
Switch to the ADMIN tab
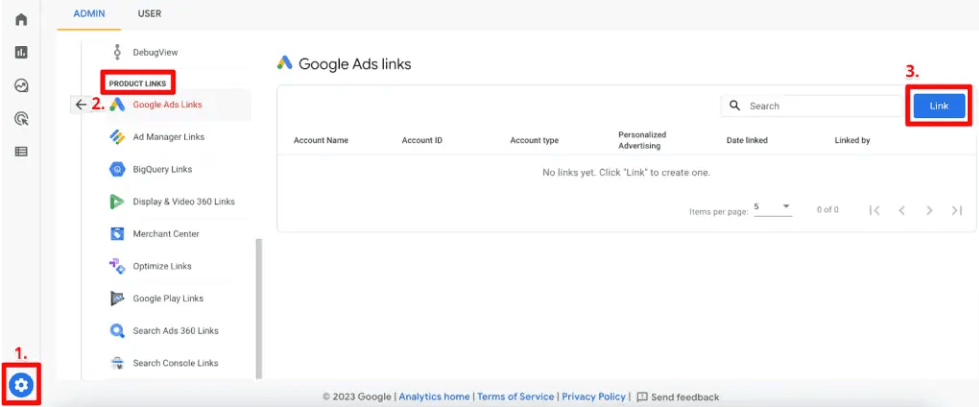pos(90,13)
